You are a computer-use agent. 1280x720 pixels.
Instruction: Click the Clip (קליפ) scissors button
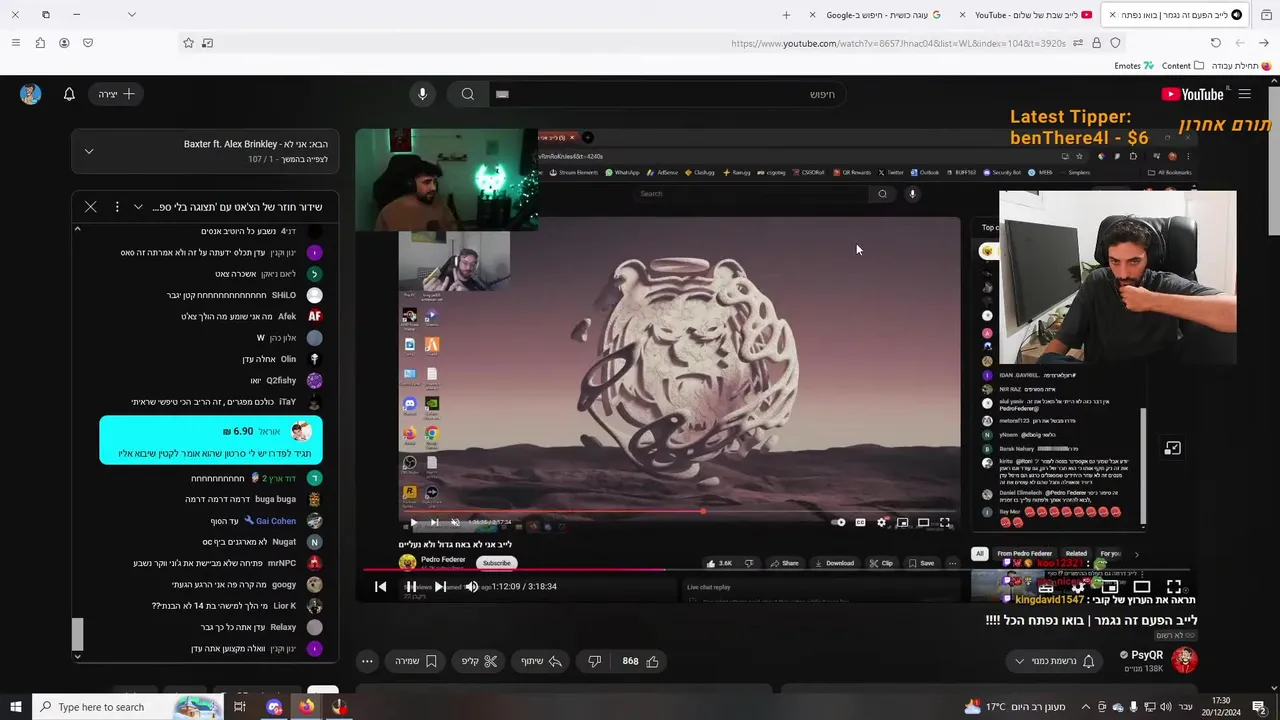click(479, 661)
